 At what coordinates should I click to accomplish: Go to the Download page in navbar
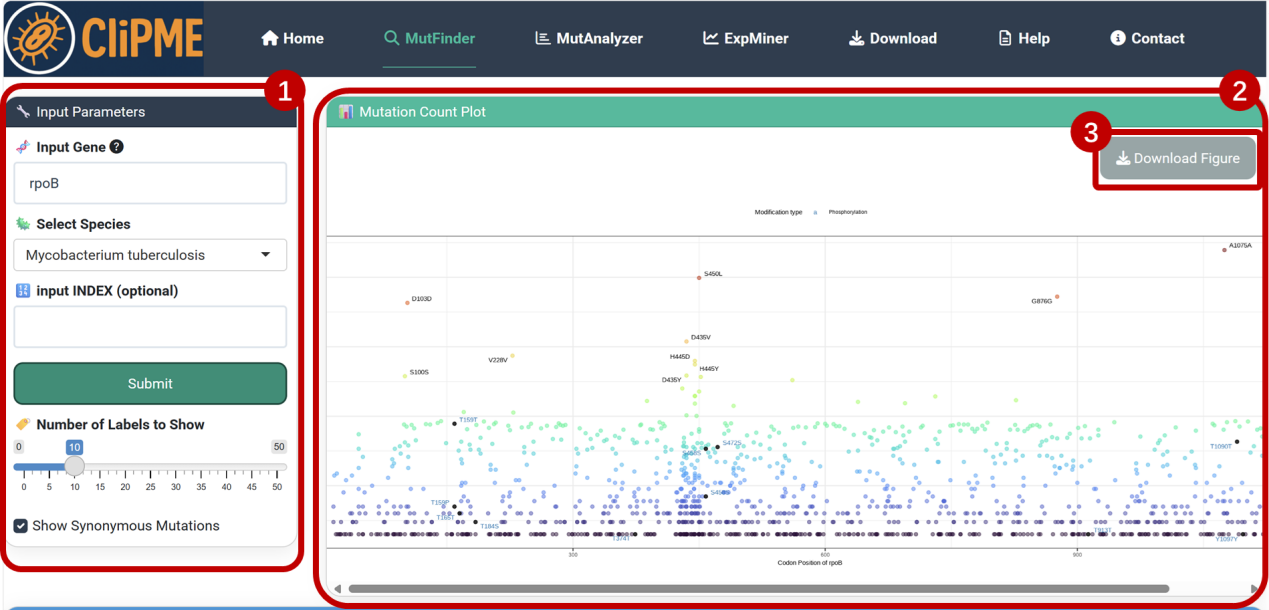(x=892, y=38)
